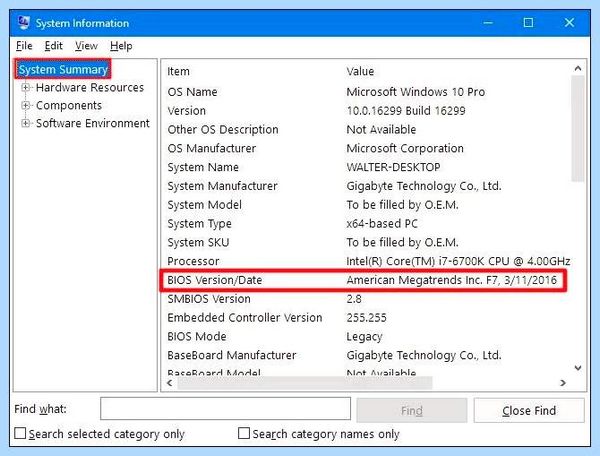This screenshot has height=456, width=600.
Task: Select System Summary in the tree
Action: coord(63,69)
